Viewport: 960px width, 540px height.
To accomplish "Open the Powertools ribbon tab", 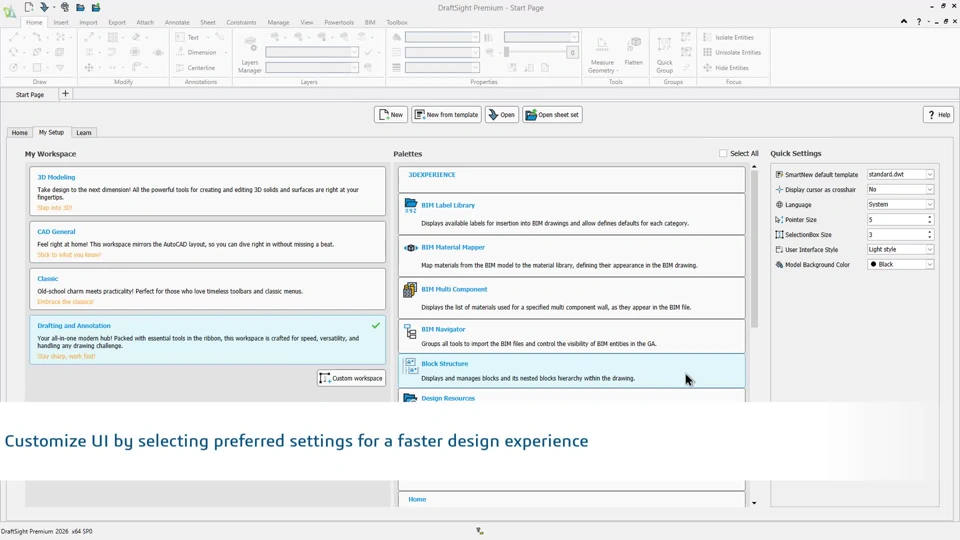I will point(339,22).
